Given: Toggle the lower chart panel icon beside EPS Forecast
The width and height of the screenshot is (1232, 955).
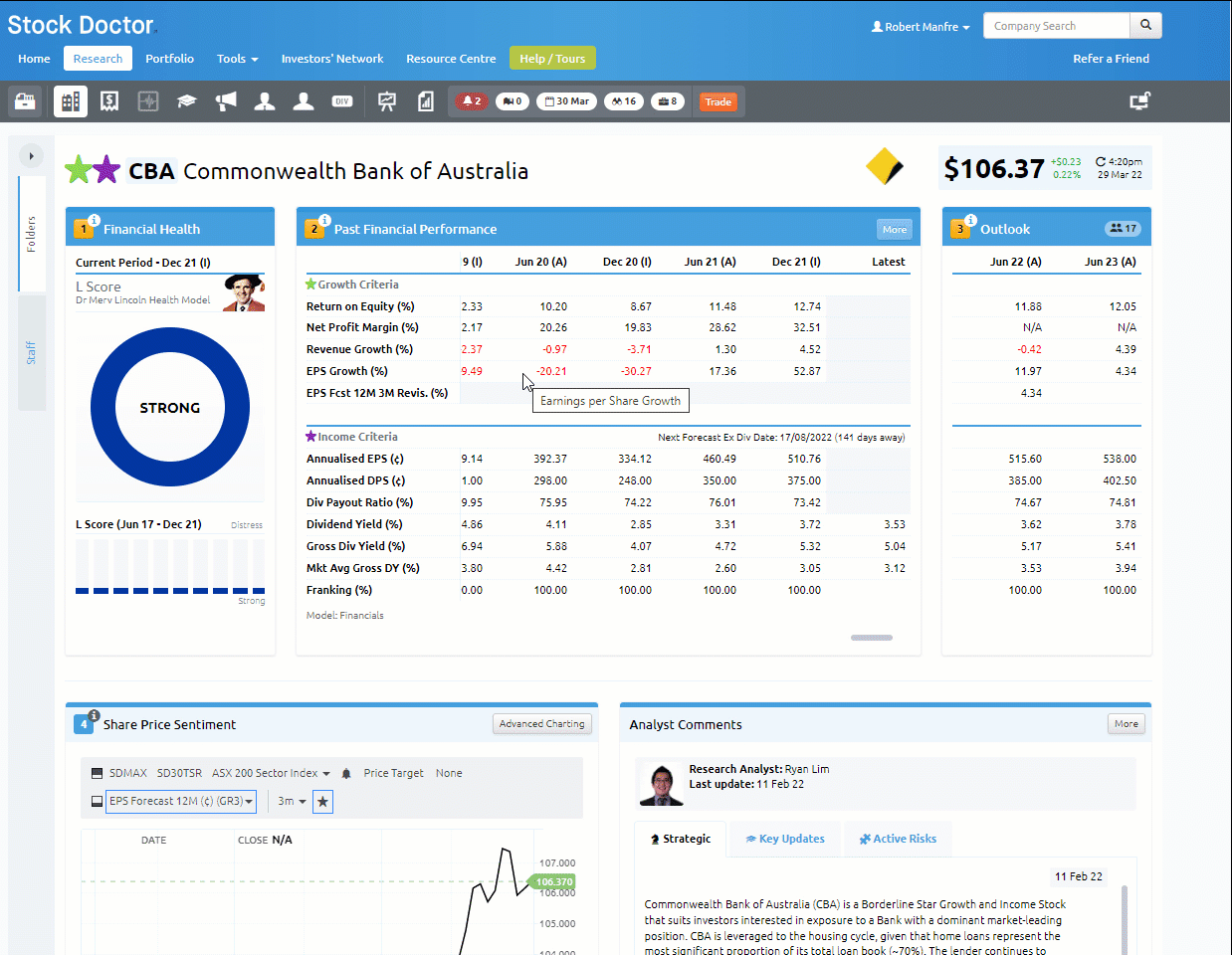Looking at the screenshot, I should (x=97, y=801).
